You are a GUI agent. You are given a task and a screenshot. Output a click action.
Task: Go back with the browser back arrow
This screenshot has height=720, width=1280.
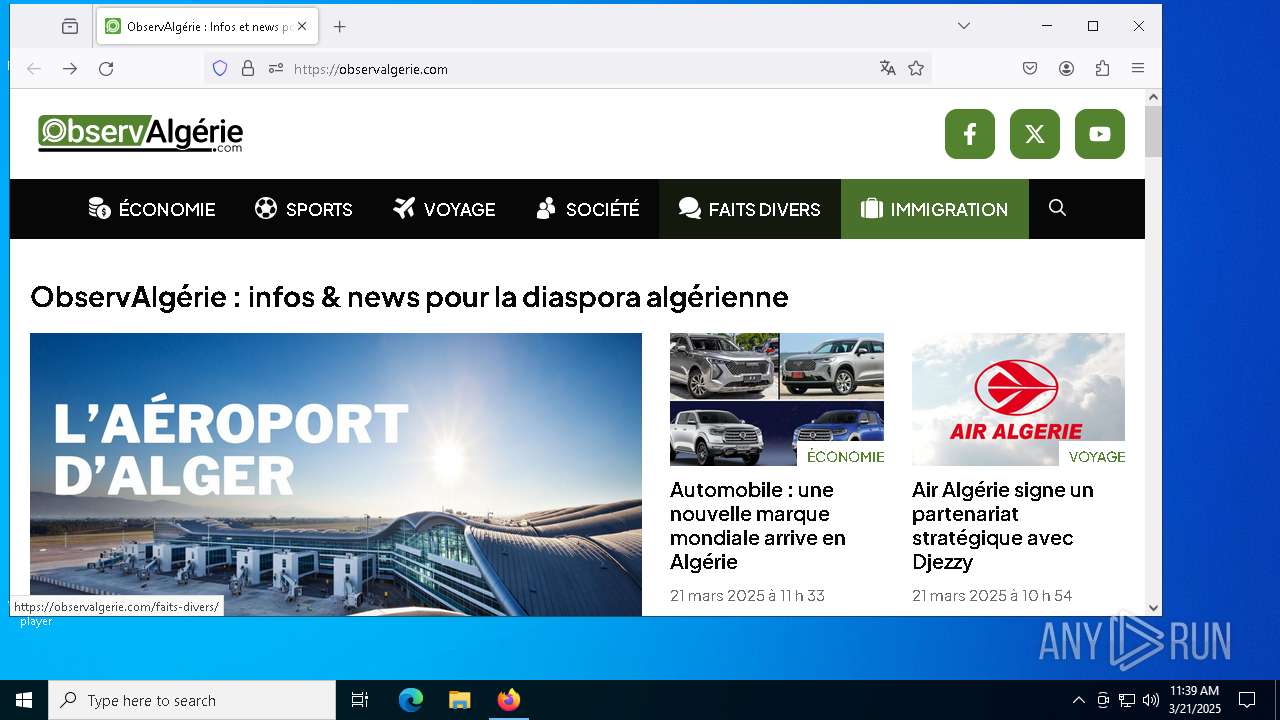34,69
